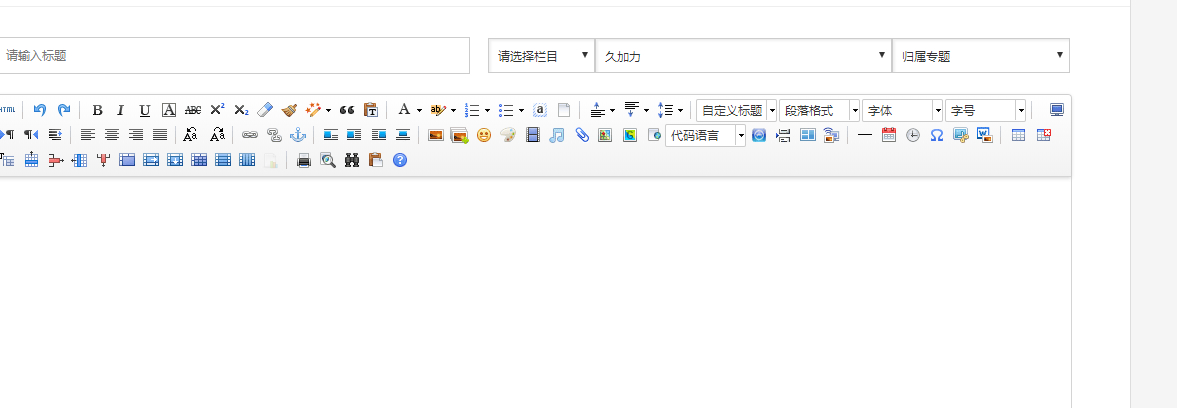This screenshot has width=1177, height=408.
Task: Open the 段落格式 paragraph format dropdown
Action: (x=820, y=110)
